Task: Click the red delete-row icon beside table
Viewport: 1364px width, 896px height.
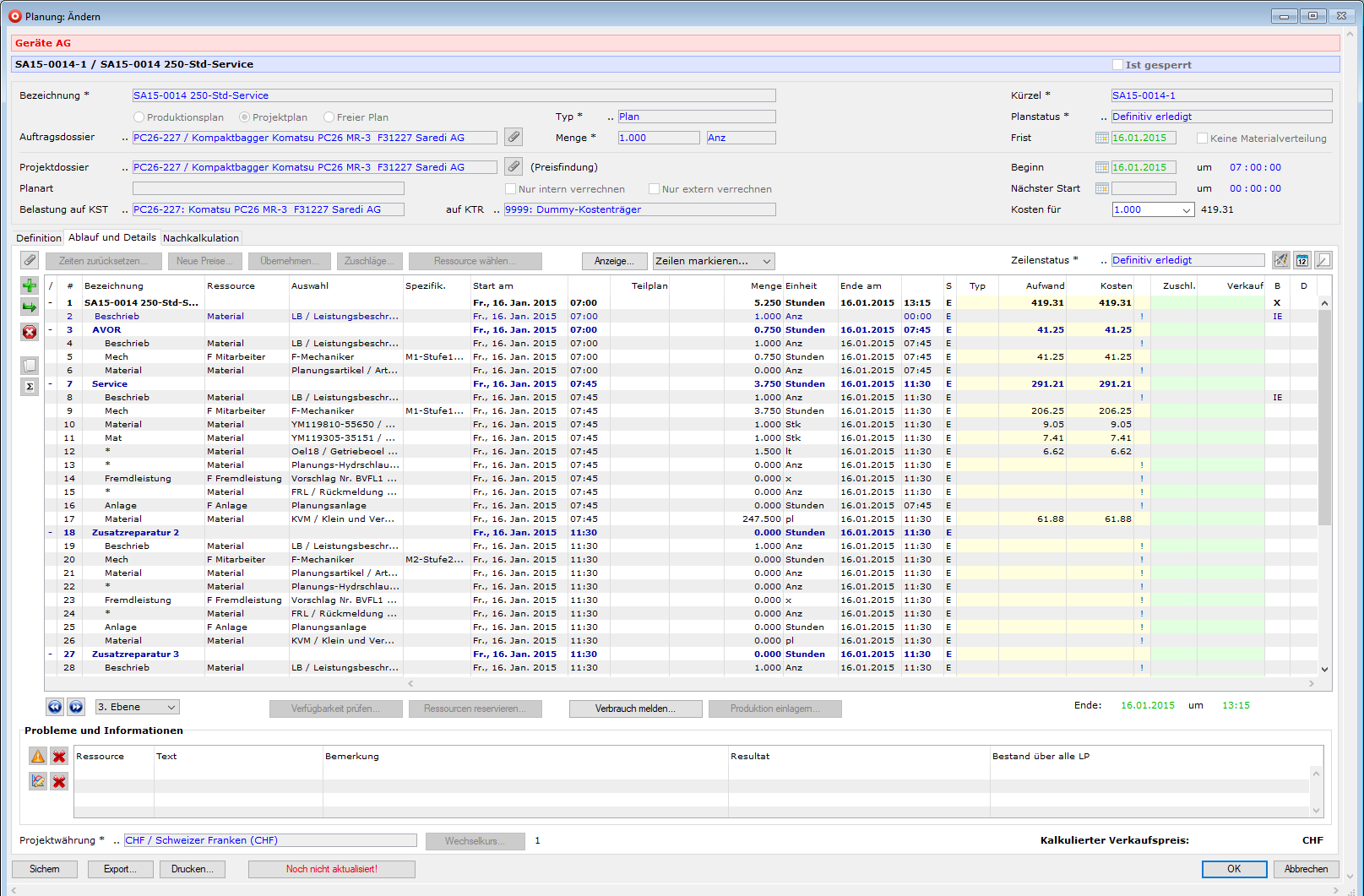Action: click(30, 332)
